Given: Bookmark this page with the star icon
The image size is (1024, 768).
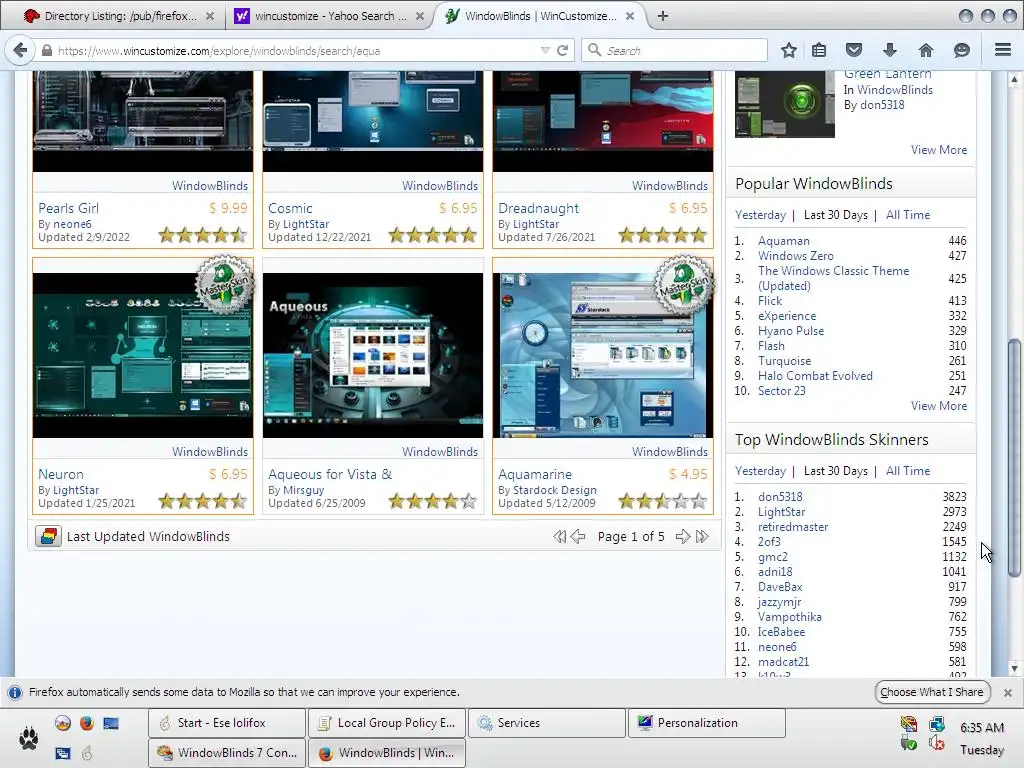Looking at the screenshot, I should [789, 50].
